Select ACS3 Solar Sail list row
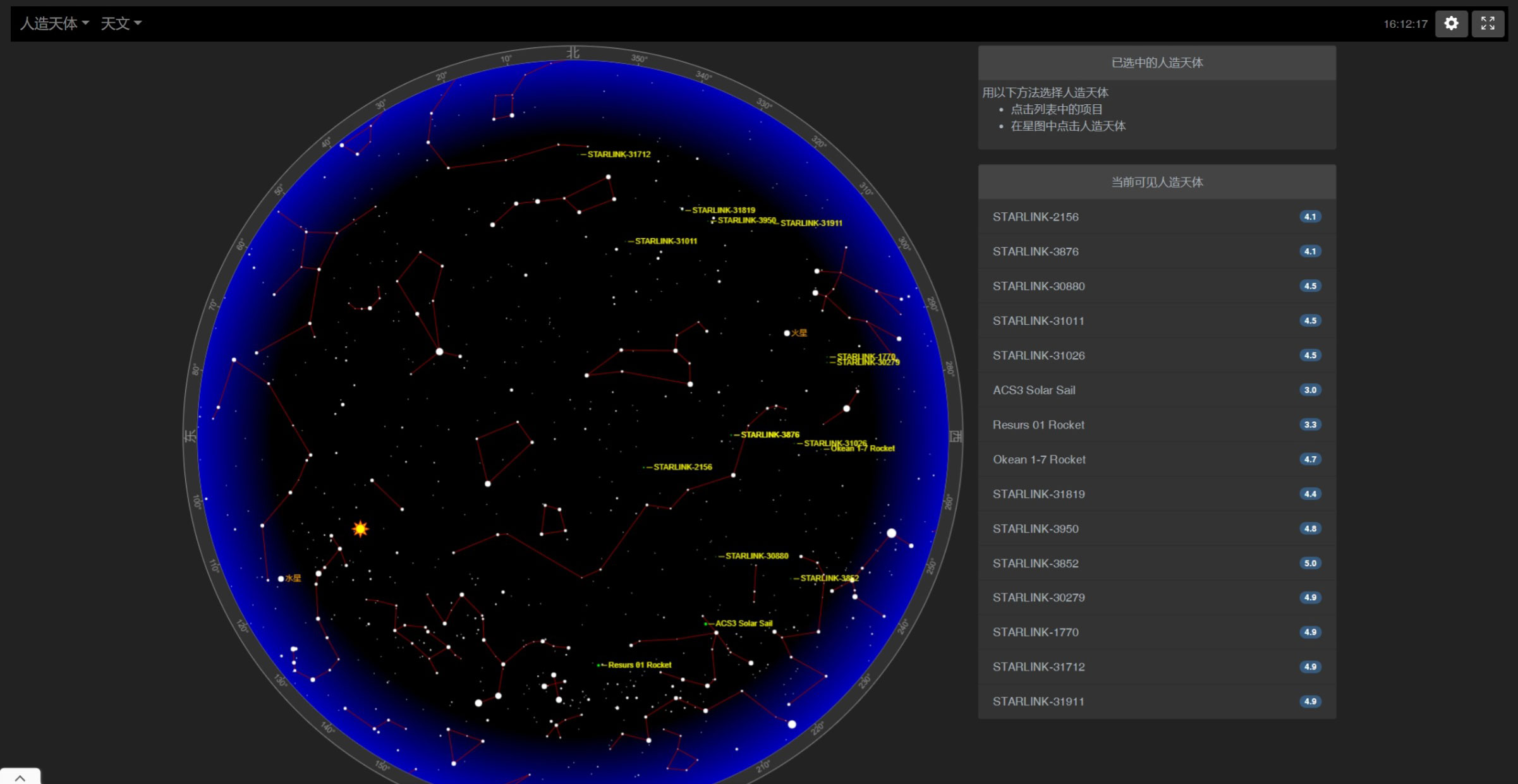 coord(1157,390)
